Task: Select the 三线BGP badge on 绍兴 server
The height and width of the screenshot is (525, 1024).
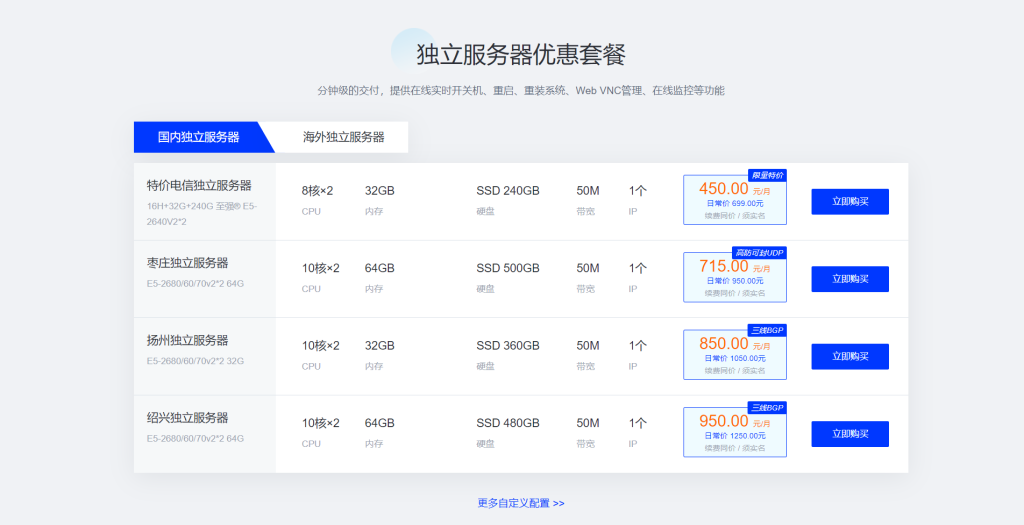Action: click(767, 408)
